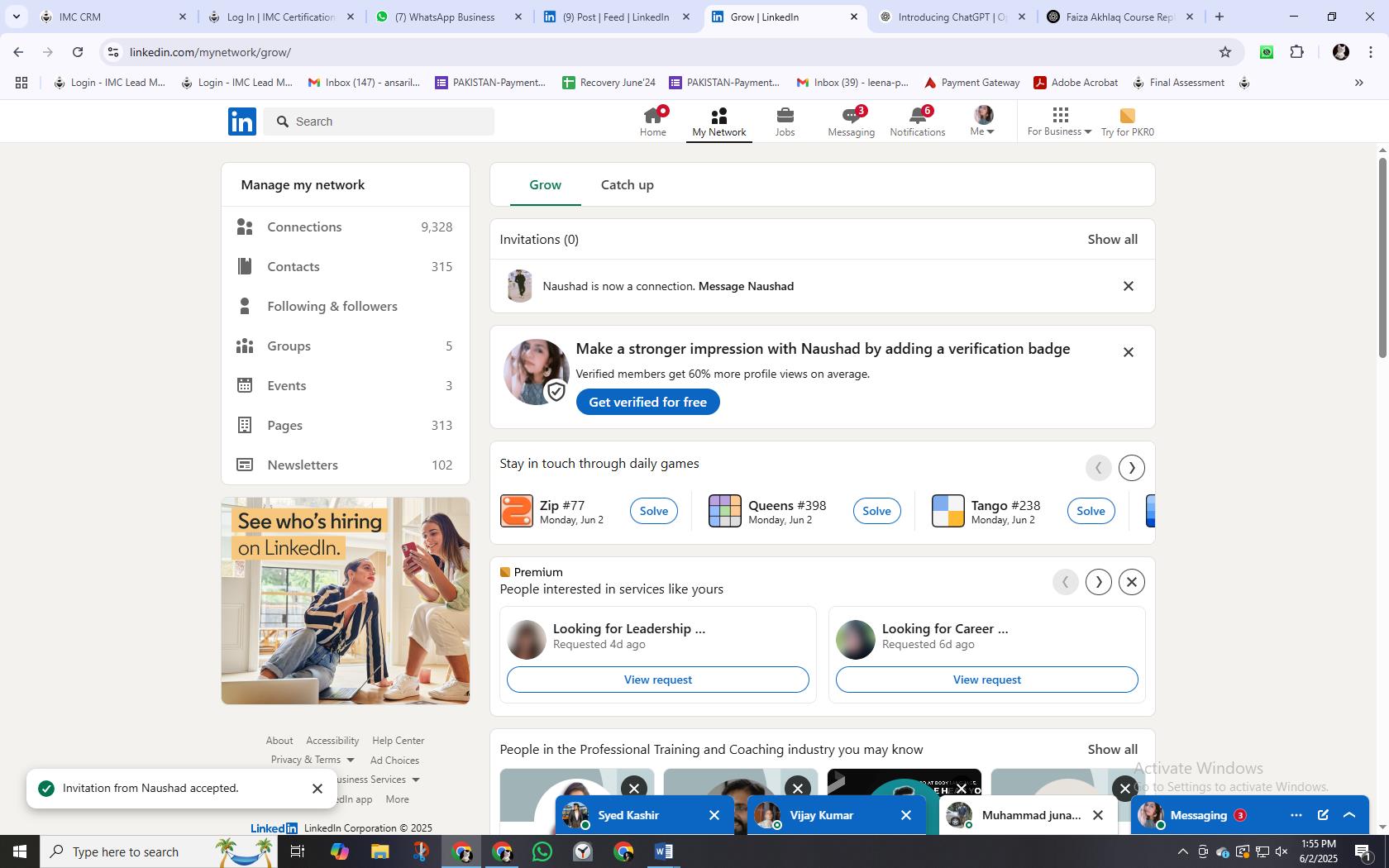
Task: Open Groups in network menu
Action: [345, 346]
